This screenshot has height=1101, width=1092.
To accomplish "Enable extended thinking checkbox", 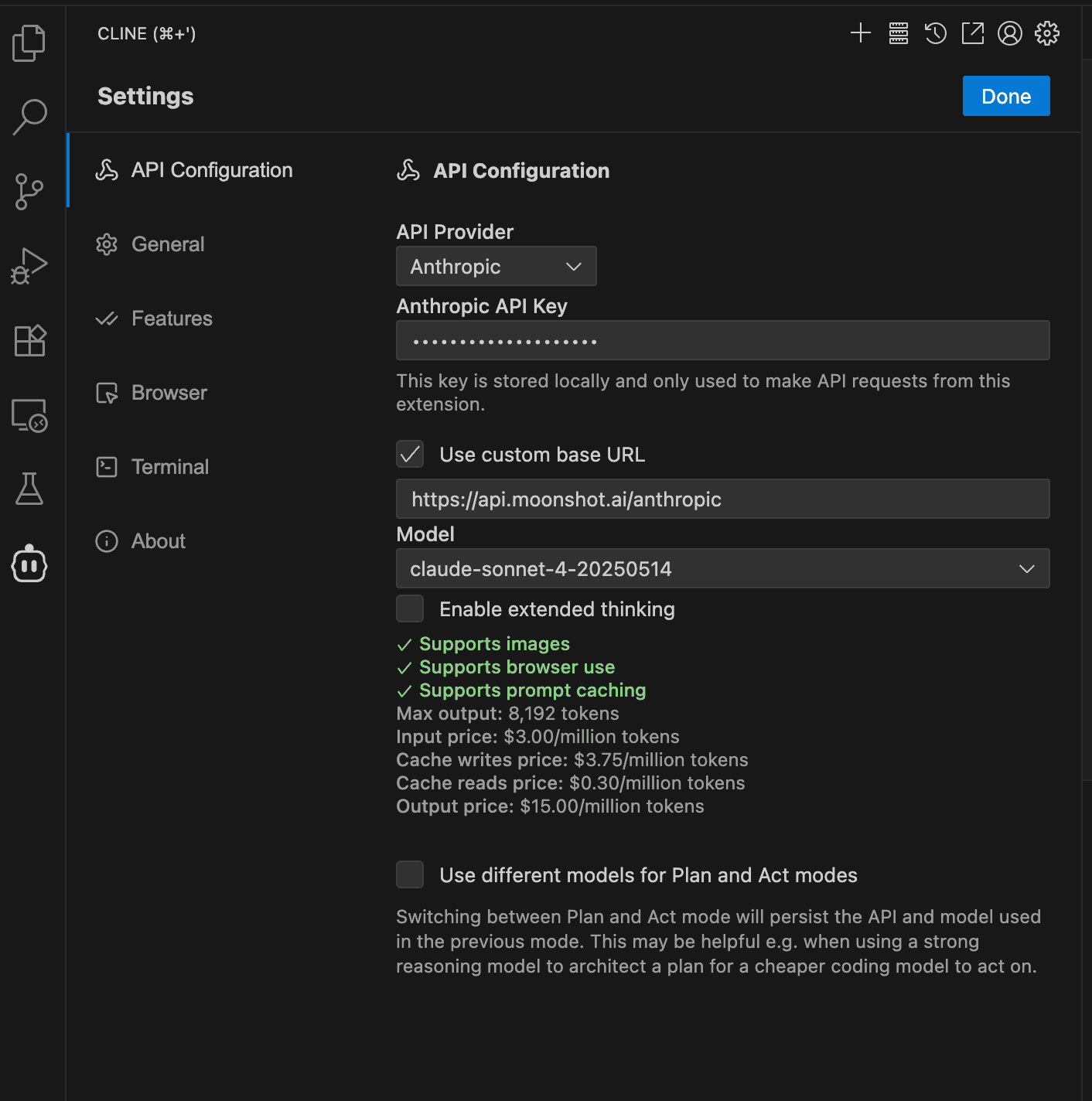I will (x=410, y=608).
